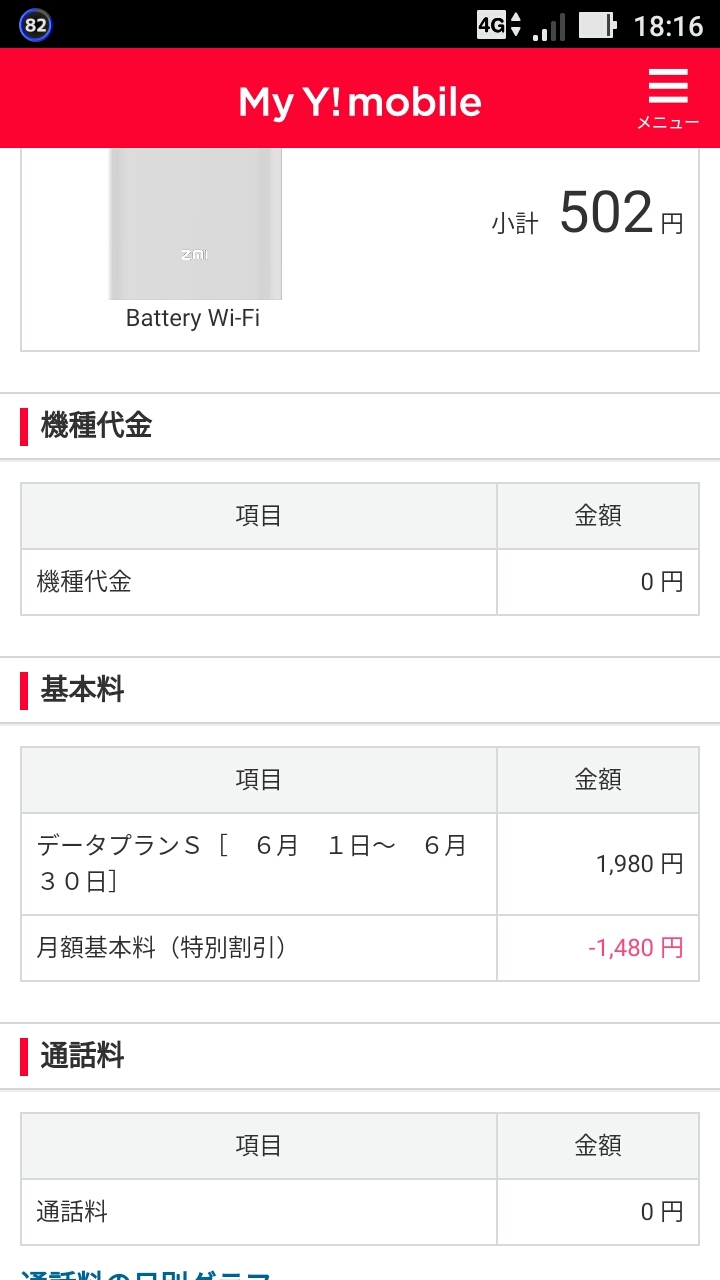Tap the 18:16 clock in status bar

point(669,26)
